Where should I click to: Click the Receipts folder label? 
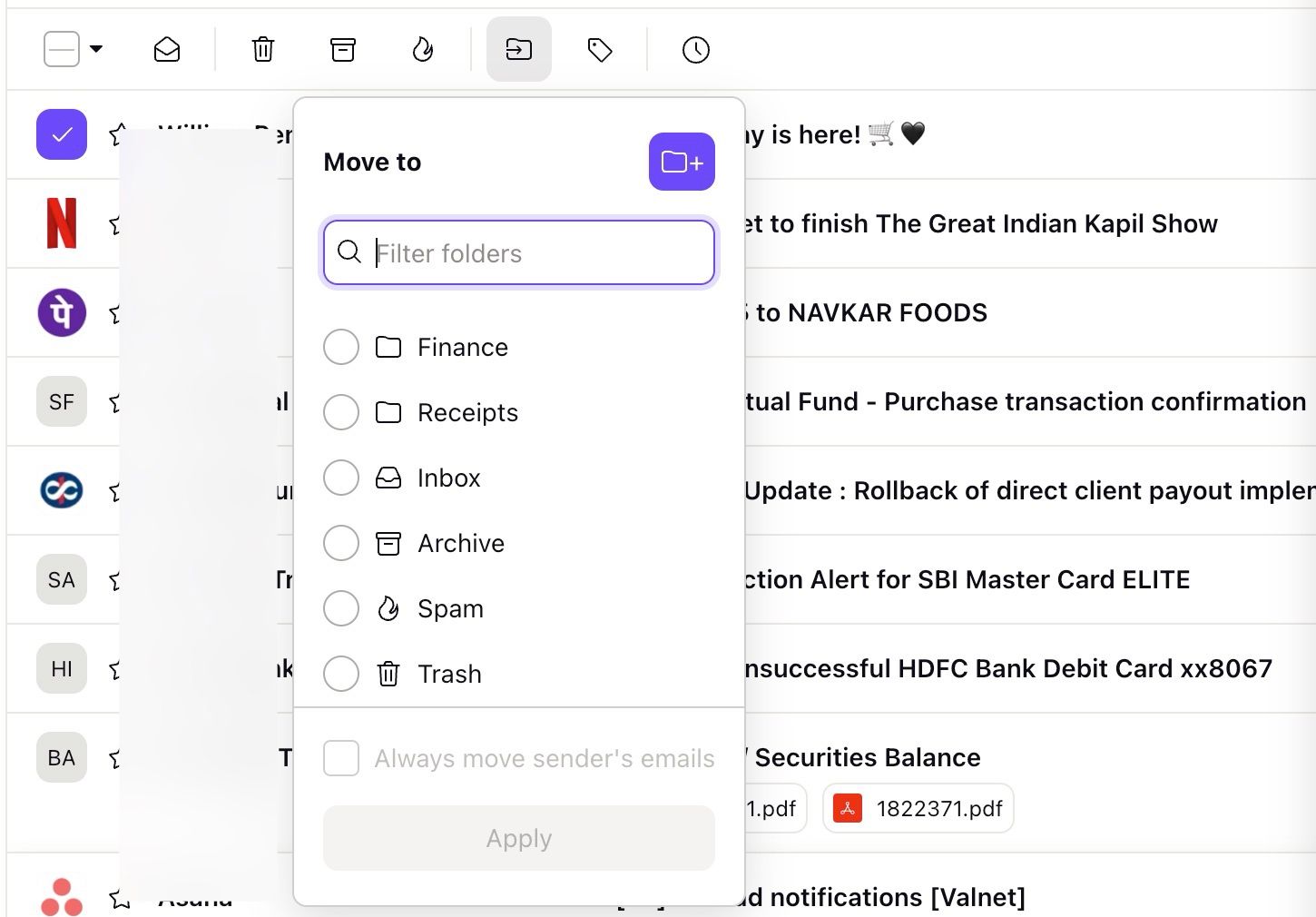click(467, 412)
